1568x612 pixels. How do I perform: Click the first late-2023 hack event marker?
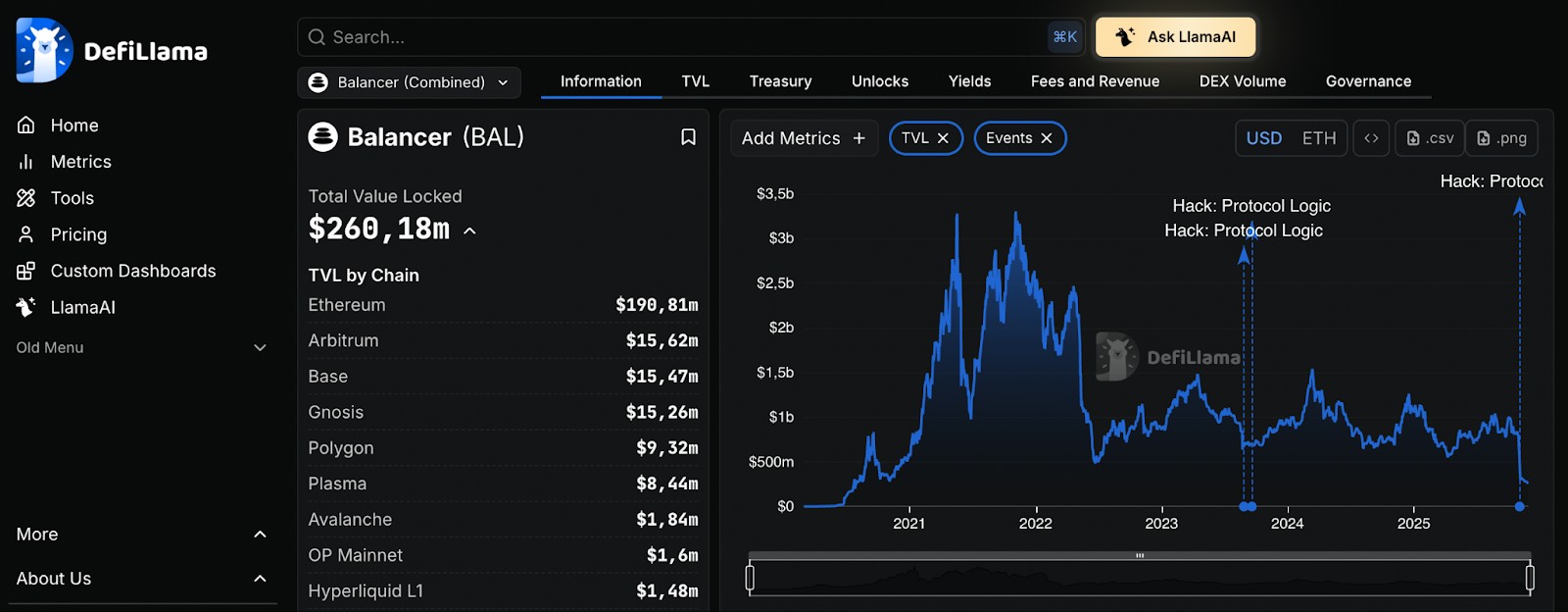tap(1245, 506)
